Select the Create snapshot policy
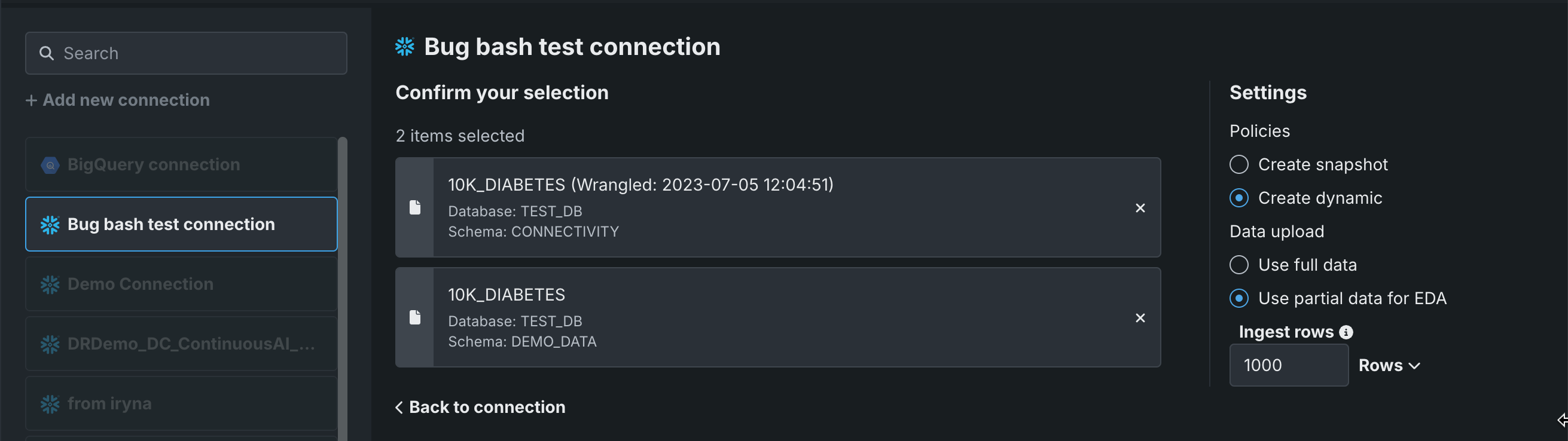The width and height of the screenshot is (1568, 441). coord(1238,165)
